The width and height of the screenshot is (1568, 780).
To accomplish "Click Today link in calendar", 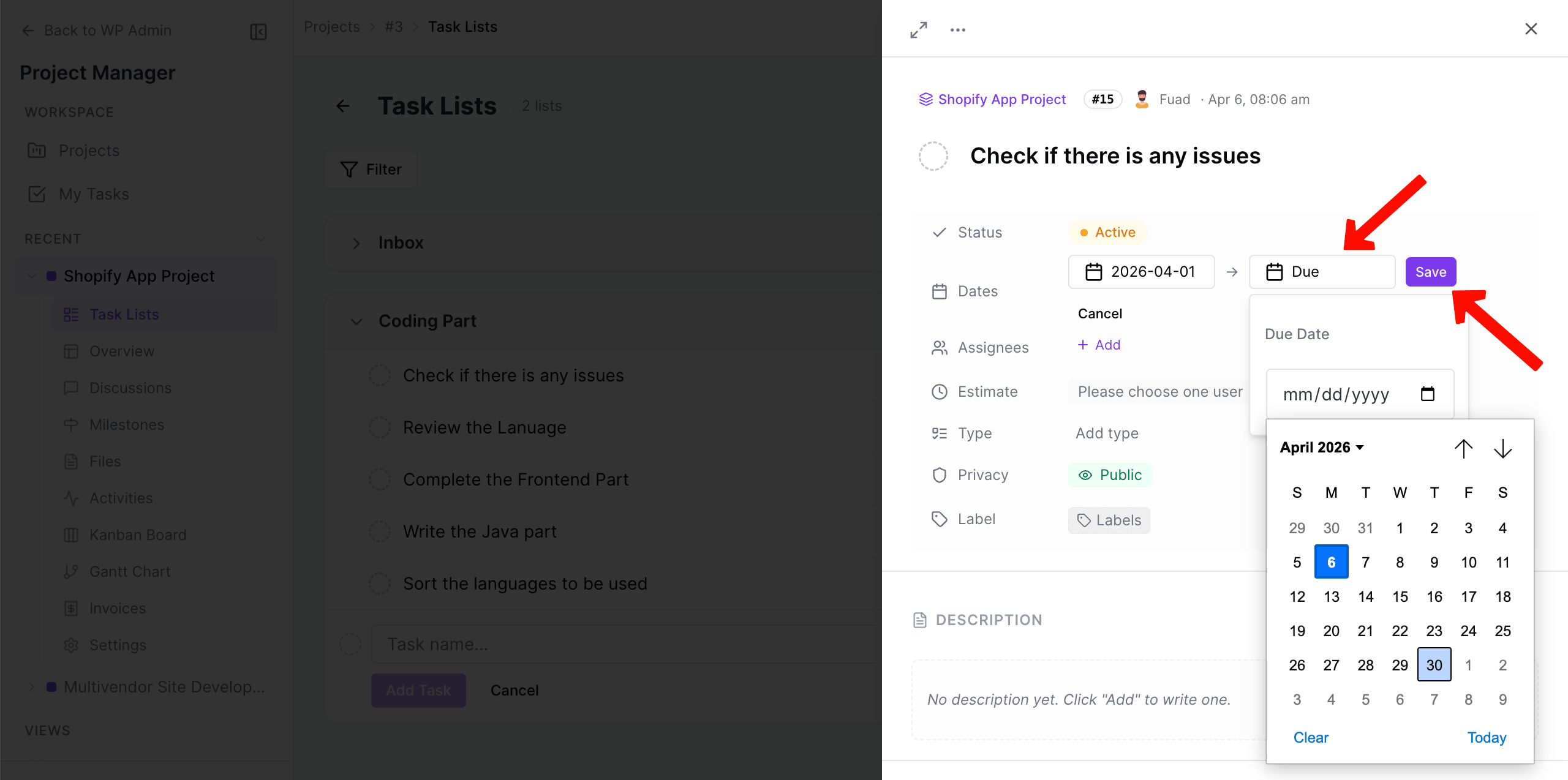I will pos(1486,737).
